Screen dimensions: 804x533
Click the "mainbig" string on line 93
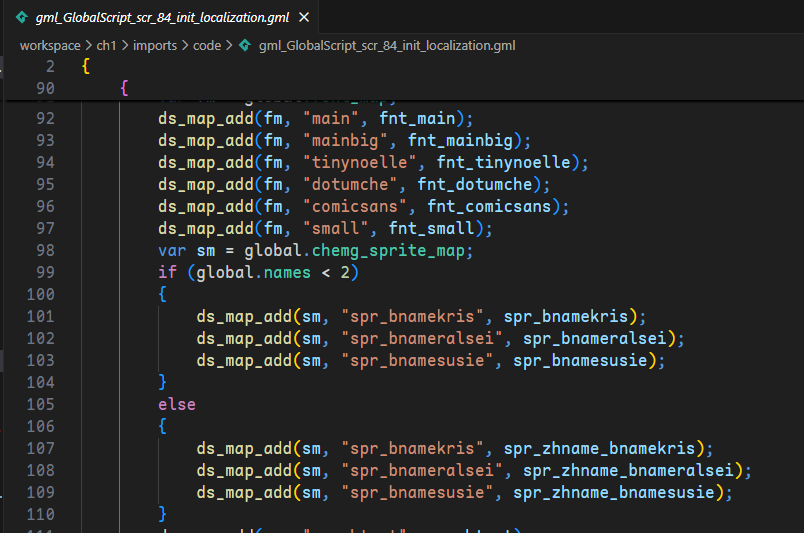point(345,141)
